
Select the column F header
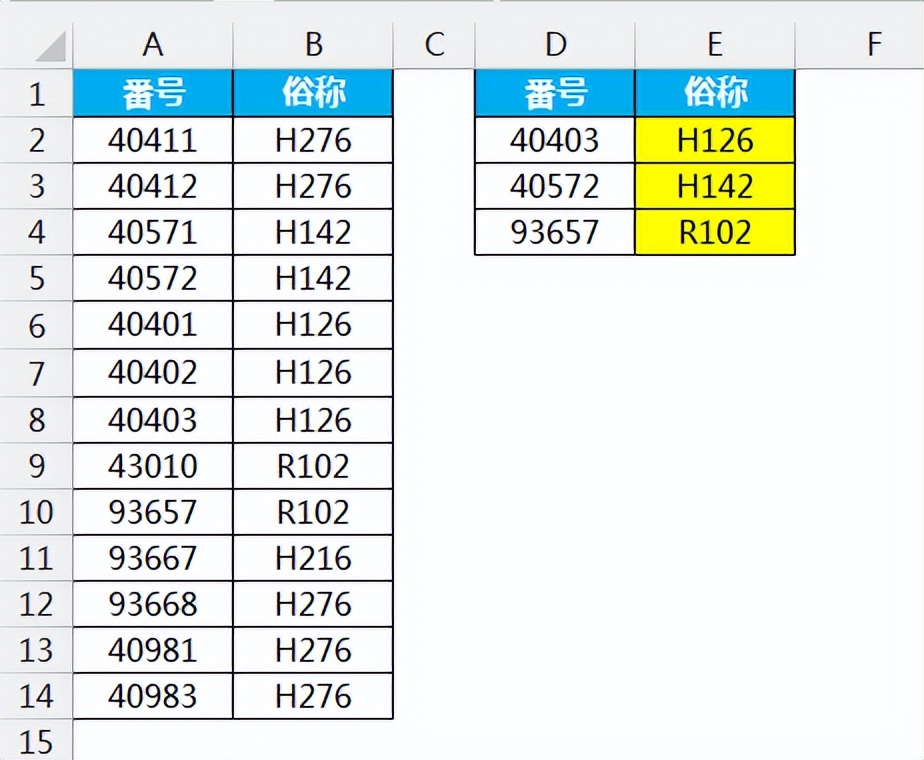tap(874, 45)
